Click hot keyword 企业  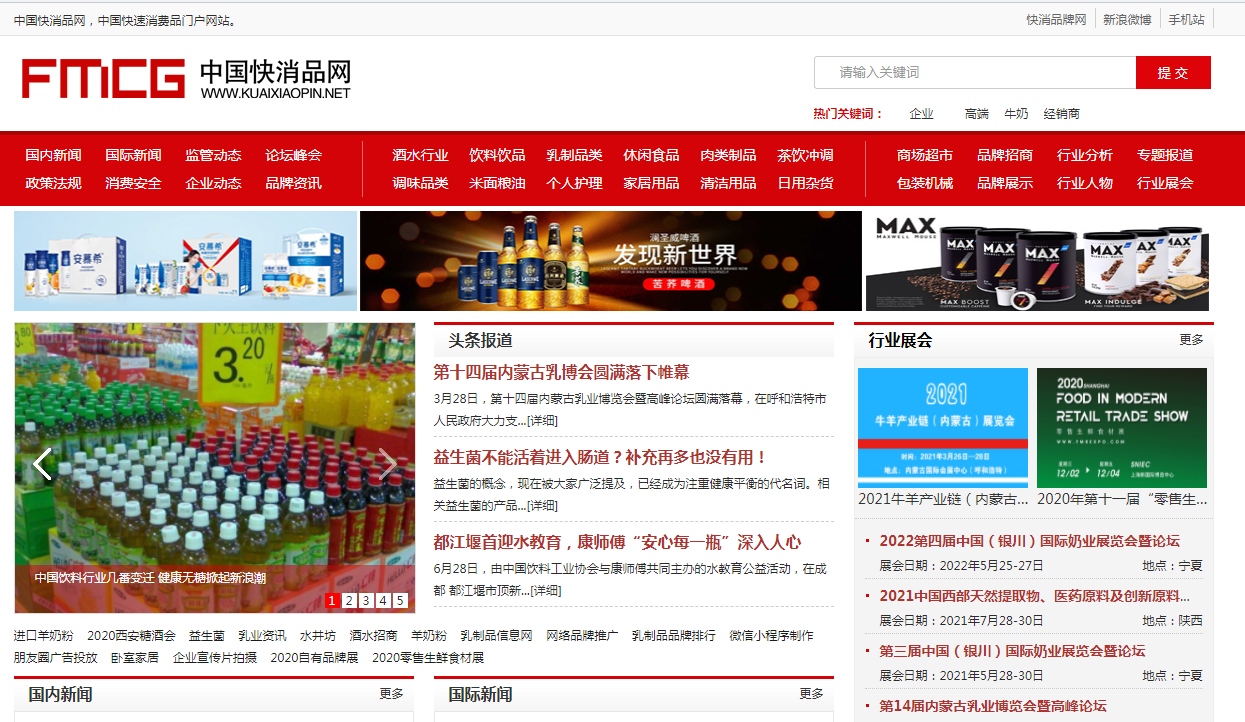[x=921, y=114]
